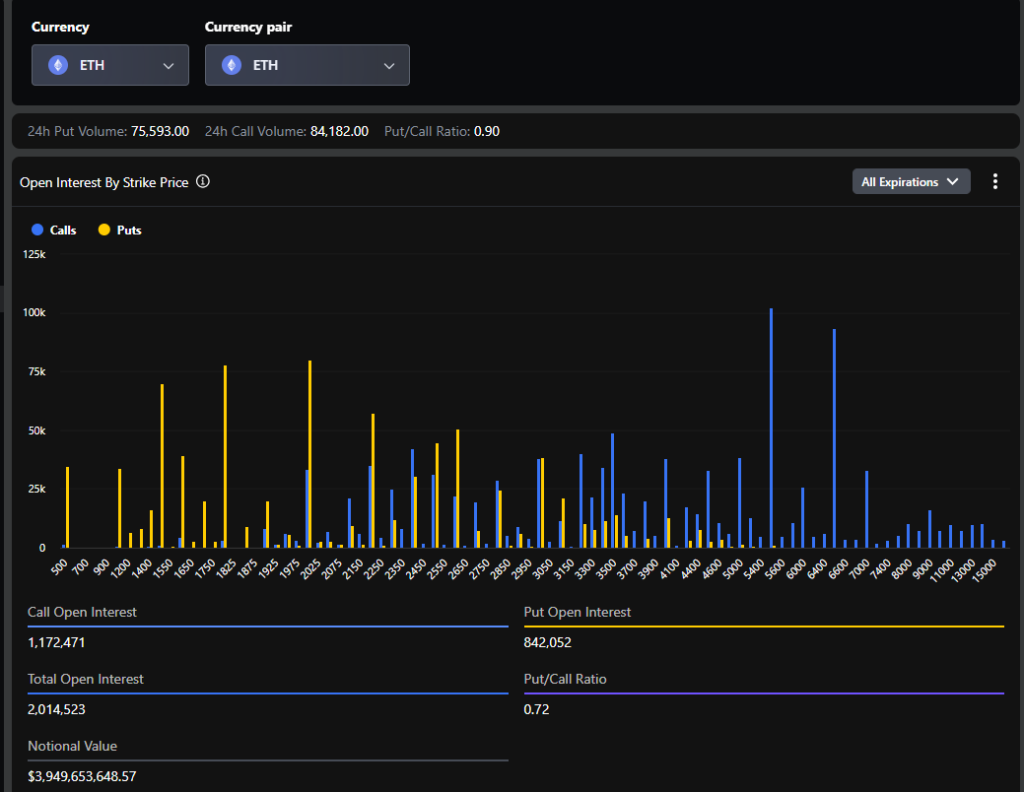Expand the Currency pair dropdown chevron

(389, 66)
